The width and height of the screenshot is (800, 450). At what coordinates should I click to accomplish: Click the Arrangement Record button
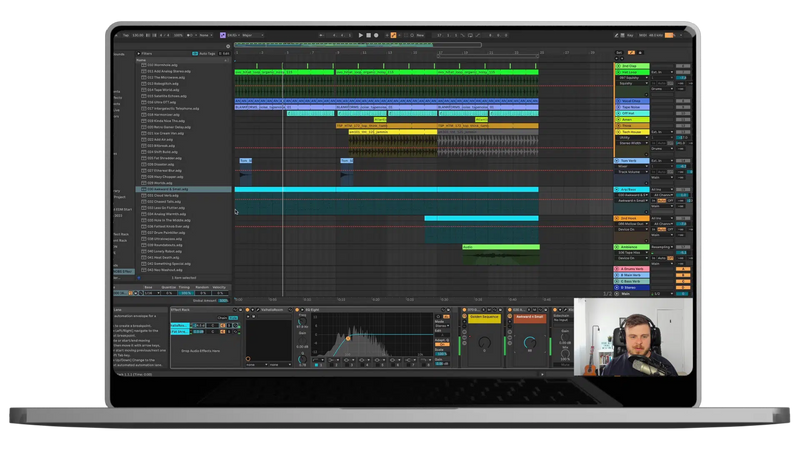[x=376, y=35]
